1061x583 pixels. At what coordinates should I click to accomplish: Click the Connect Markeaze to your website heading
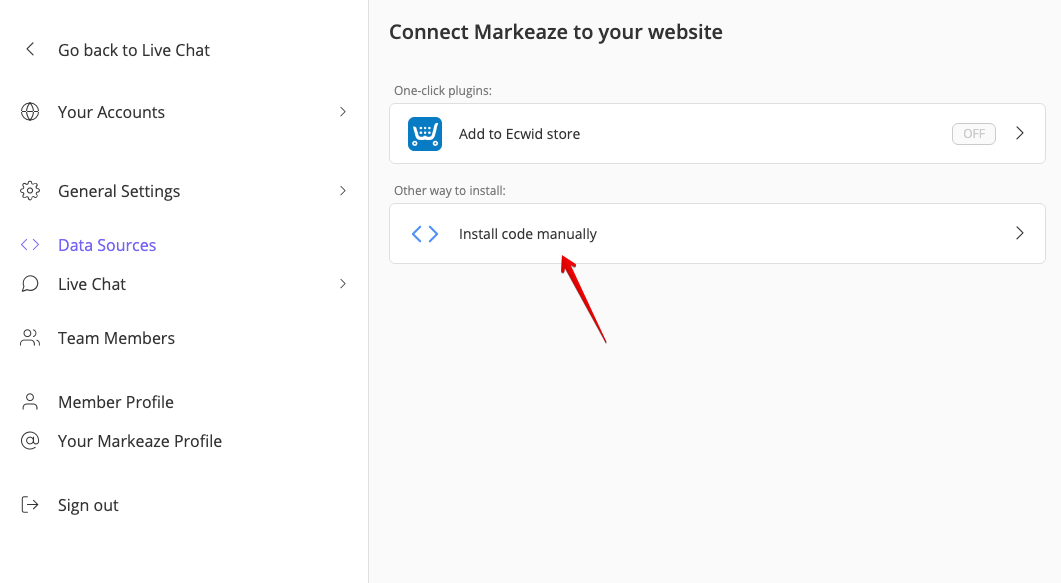pyautogui.click(x=556, y=32)
